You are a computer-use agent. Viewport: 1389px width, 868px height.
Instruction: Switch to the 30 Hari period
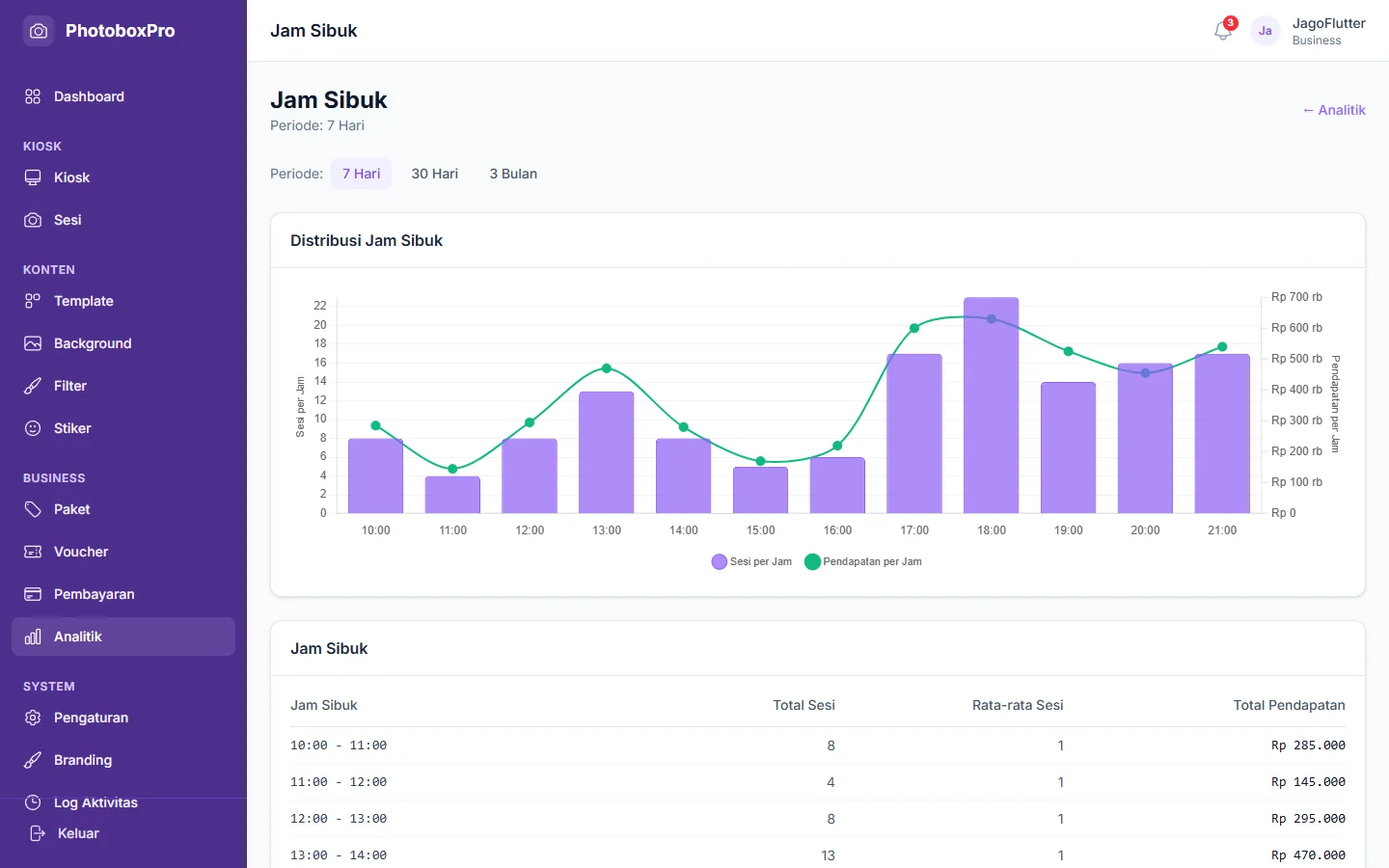coord(435,174)
